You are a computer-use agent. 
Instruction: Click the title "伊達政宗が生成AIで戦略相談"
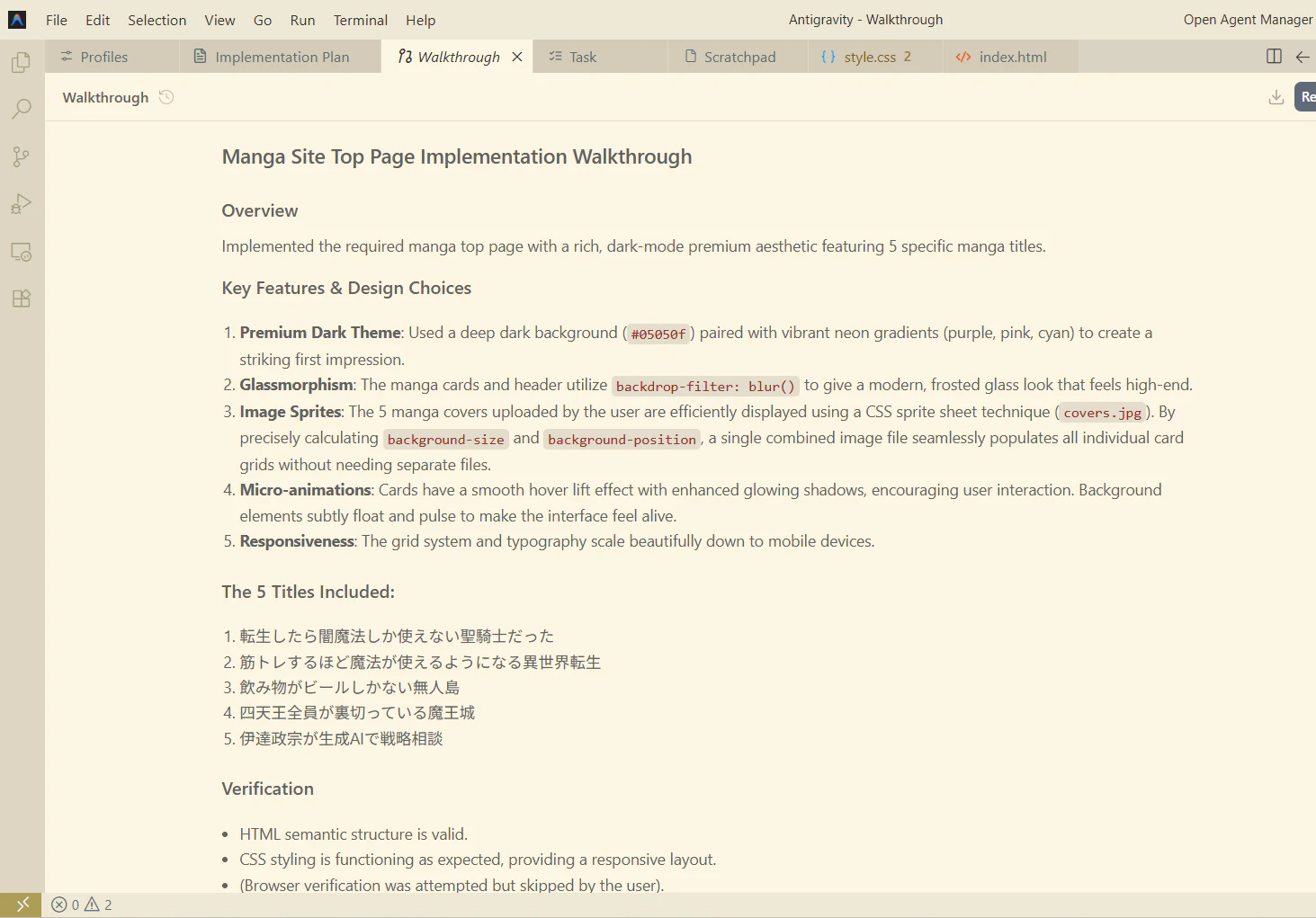342,739
